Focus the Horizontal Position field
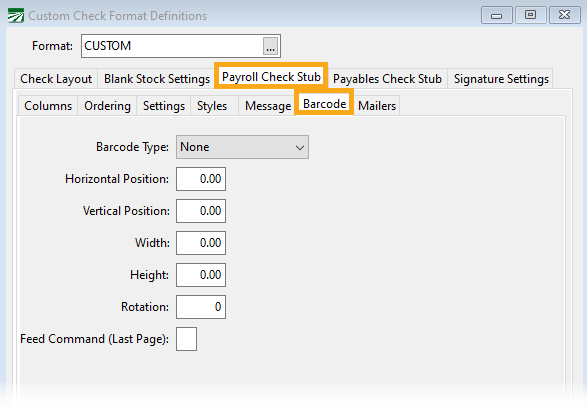The height and width of the screenshot is (410, 587). [201, 179]
